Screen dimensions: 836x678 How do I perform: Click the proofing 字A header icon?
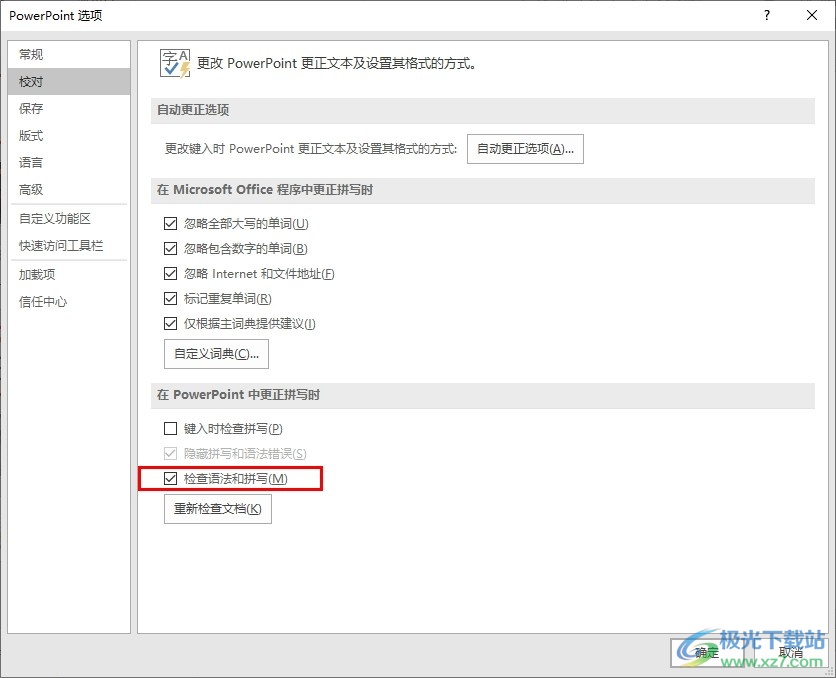point(175,63)
